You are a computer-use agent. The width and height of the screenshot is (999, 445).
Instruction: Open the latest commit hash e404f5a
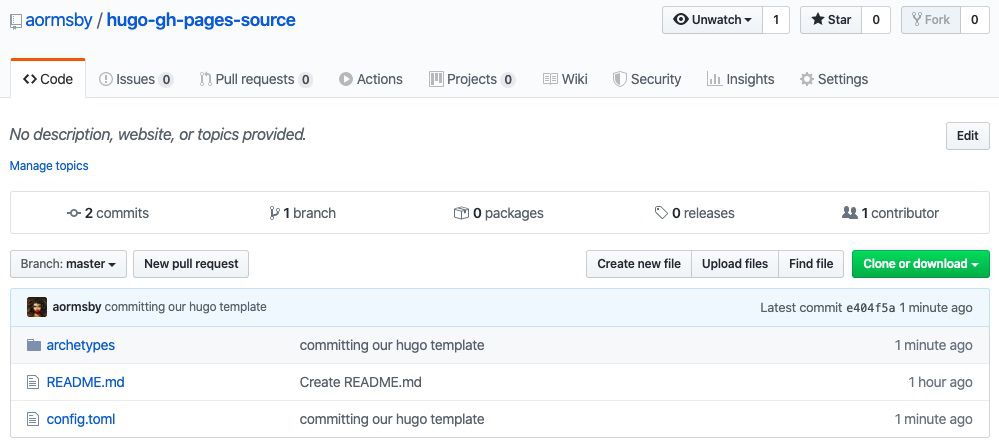pyautogui.click(x=870, y=308)
